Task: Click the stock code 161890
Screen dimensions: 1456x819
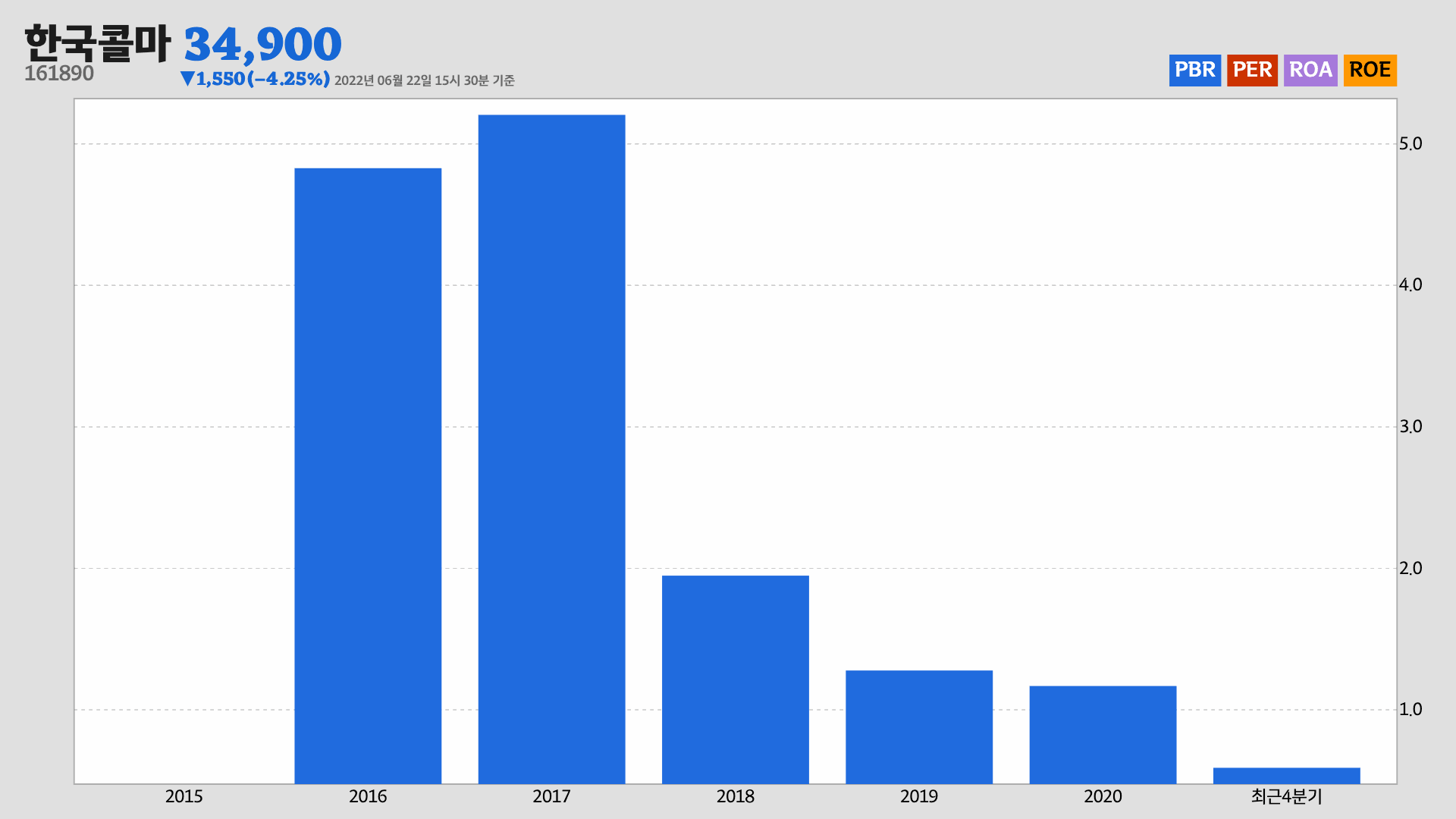Action: 59,74
